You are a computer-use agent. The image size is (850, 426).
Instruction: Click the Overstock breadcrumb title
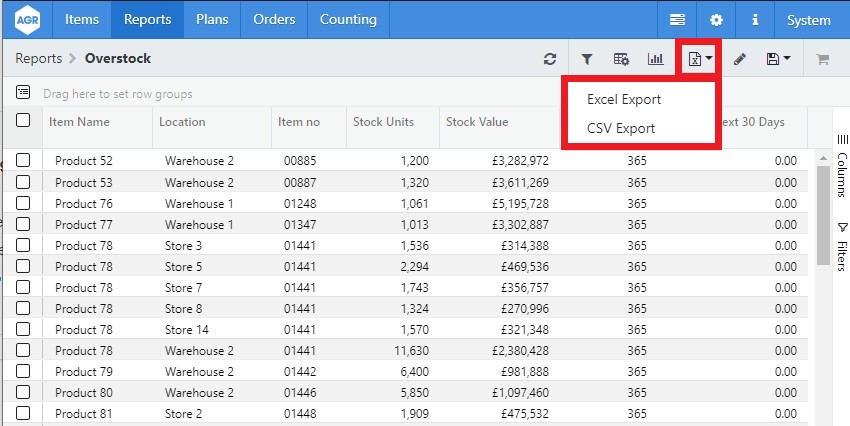pyautogui.click(x=118, y=59)
